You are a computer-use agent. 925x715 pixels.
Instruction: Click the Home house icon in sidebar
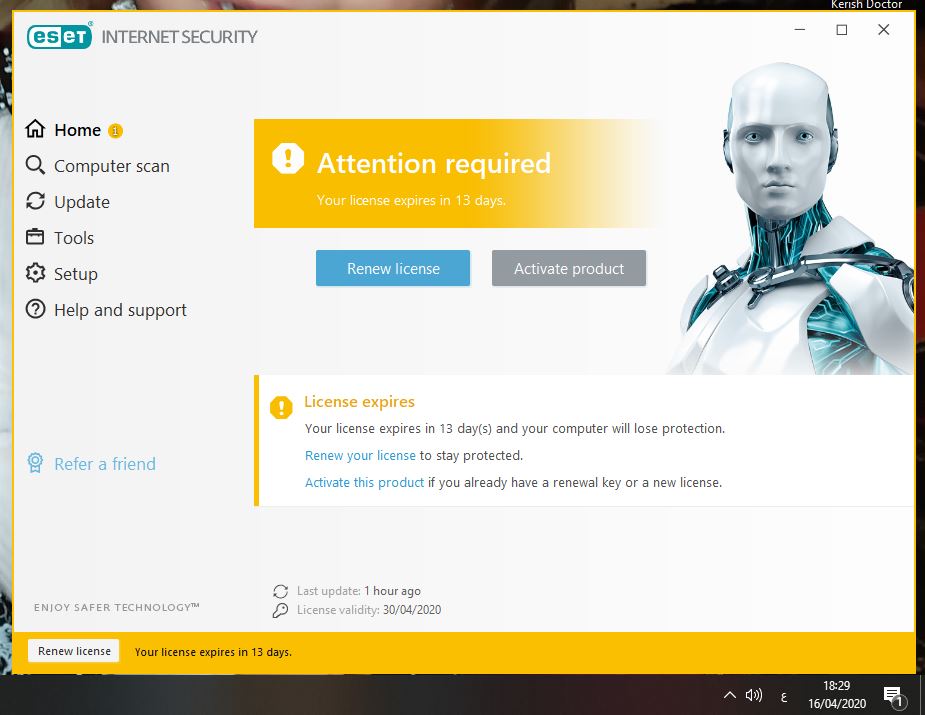[35, 129]
